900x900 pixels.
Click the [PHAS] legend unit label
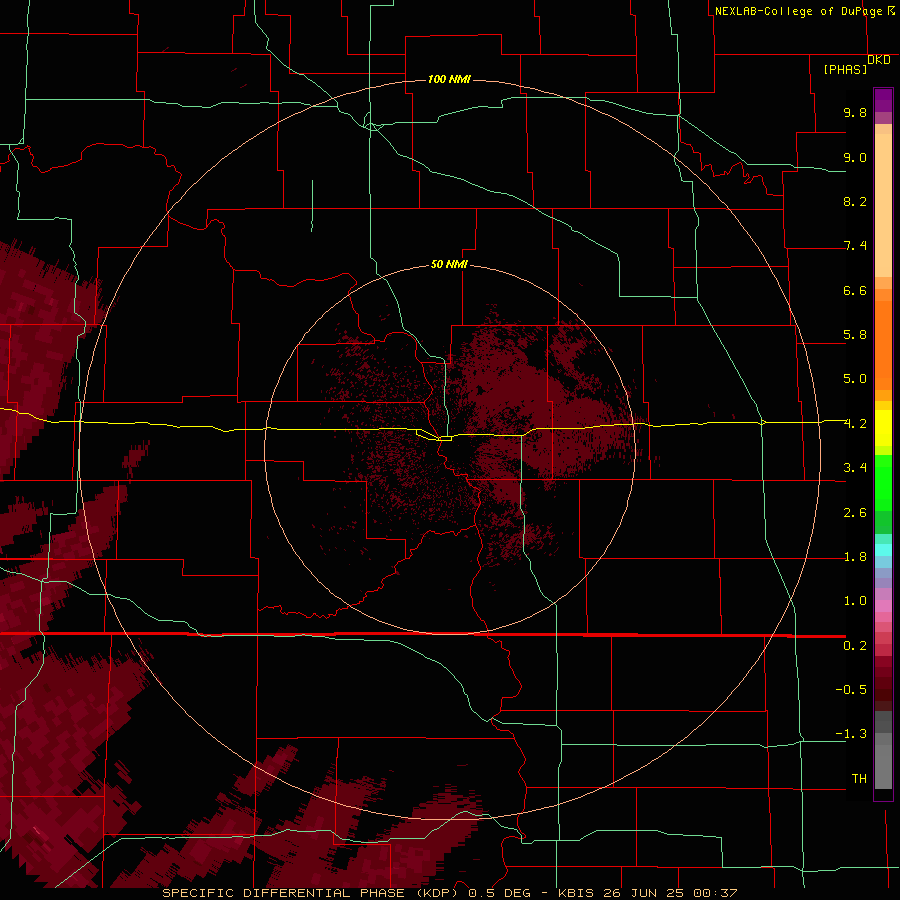[x=845, y=69]
